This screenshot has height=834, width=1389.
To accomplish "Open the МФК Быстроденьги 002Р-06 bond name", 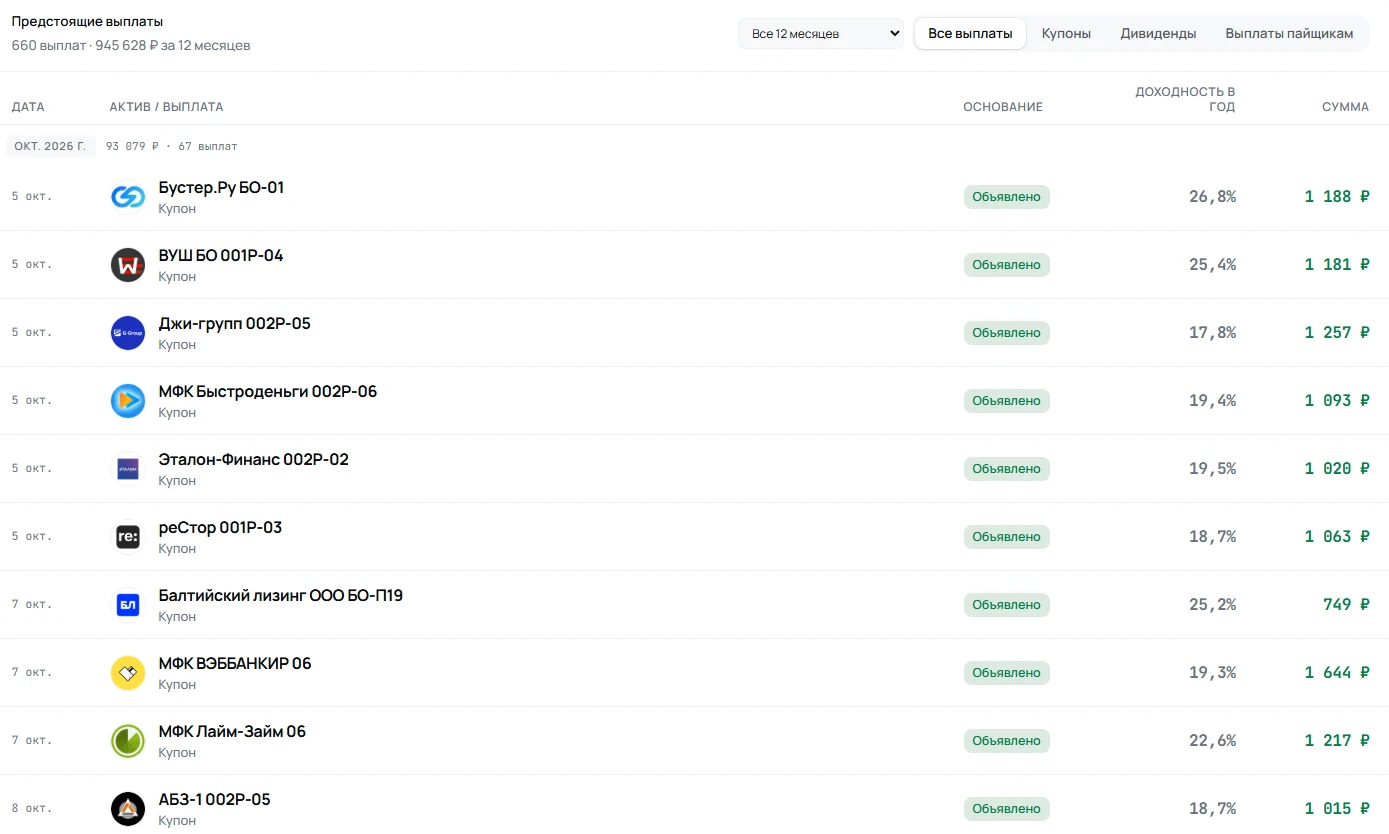I will pos(268,392).
